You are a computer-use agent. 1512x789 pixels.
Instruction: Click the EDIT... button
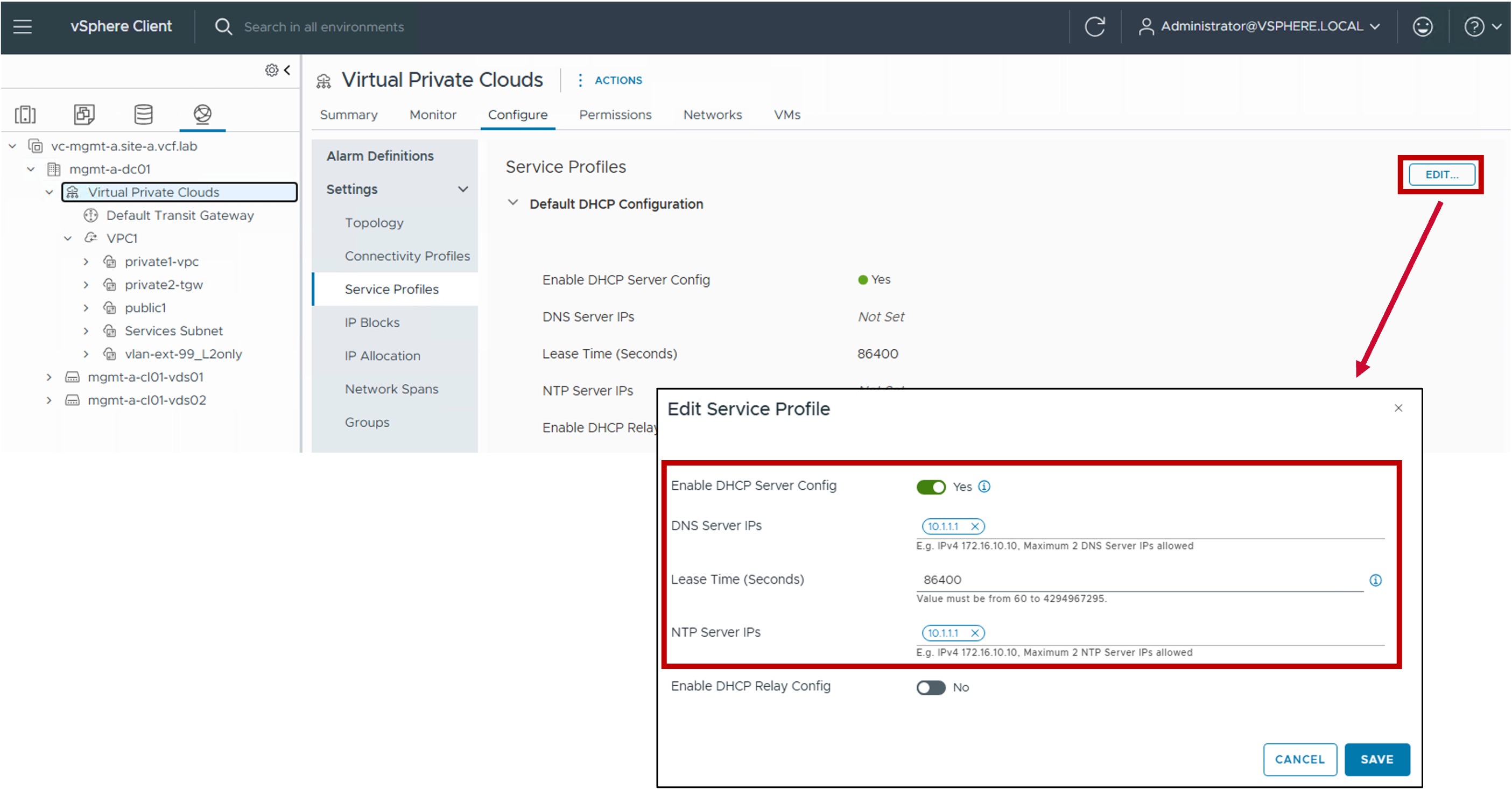click(x=1441, y=174)
